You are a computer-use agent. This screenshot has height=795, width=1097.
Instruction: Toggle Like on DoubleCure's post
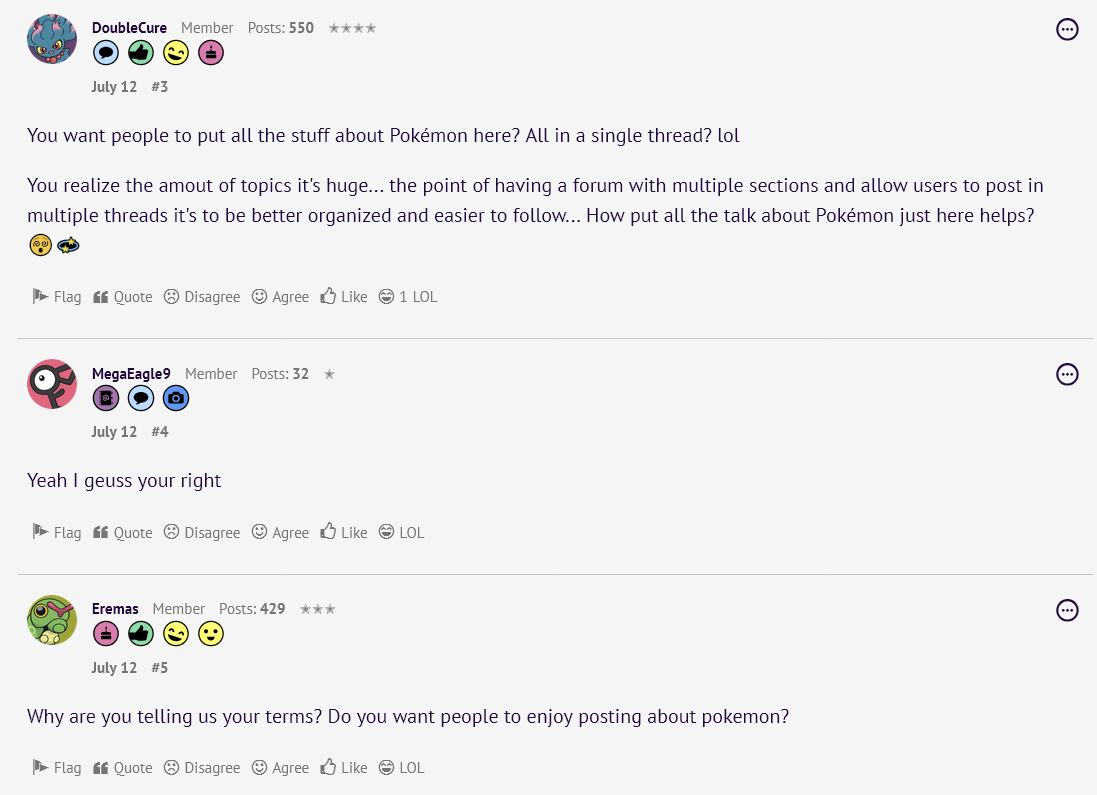344,297
